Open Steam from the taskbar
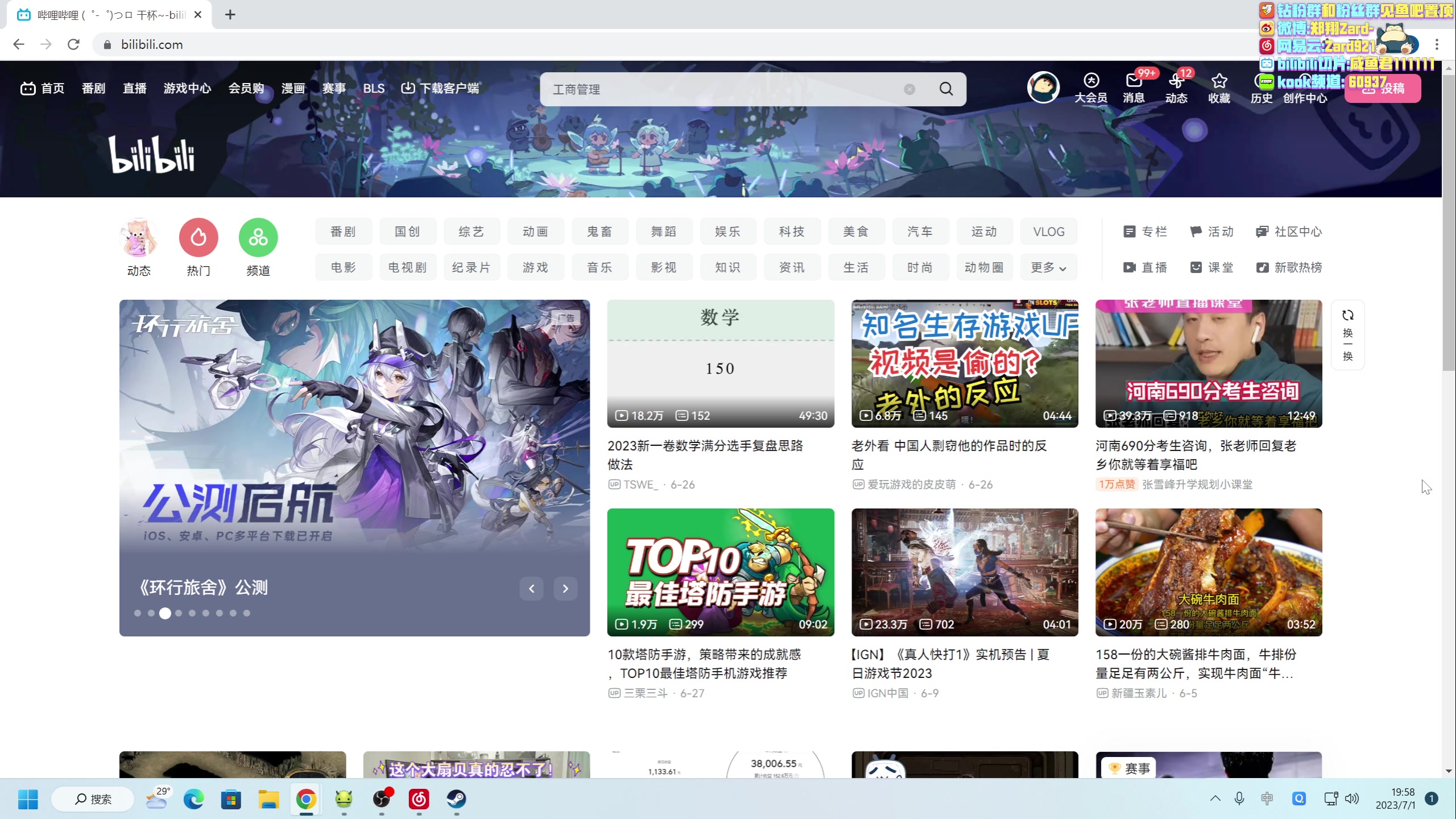 click(456, 799)
